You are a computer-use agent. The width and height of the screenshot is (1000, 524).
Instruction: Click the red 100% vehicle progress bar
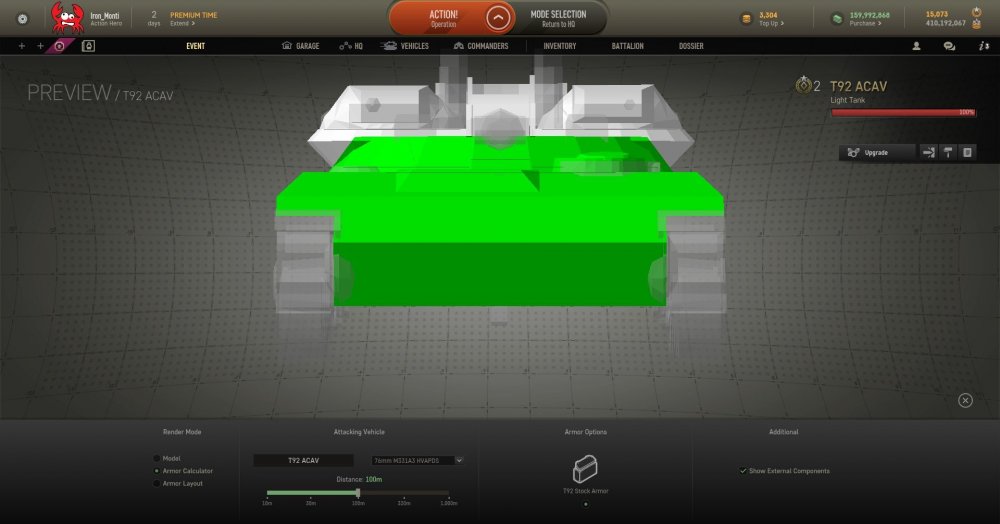coord(903,112)
